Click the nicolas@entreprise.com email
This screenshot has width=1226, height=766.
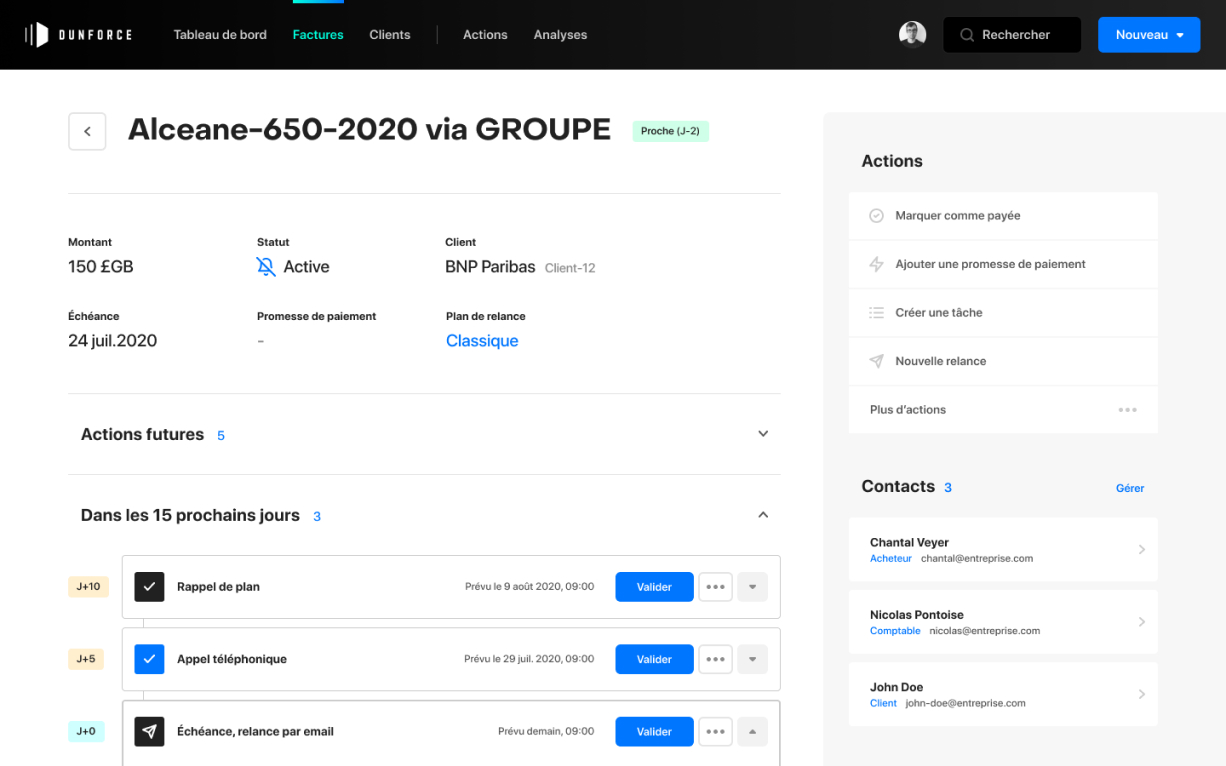pyautogui.click(x=985, y=631)
